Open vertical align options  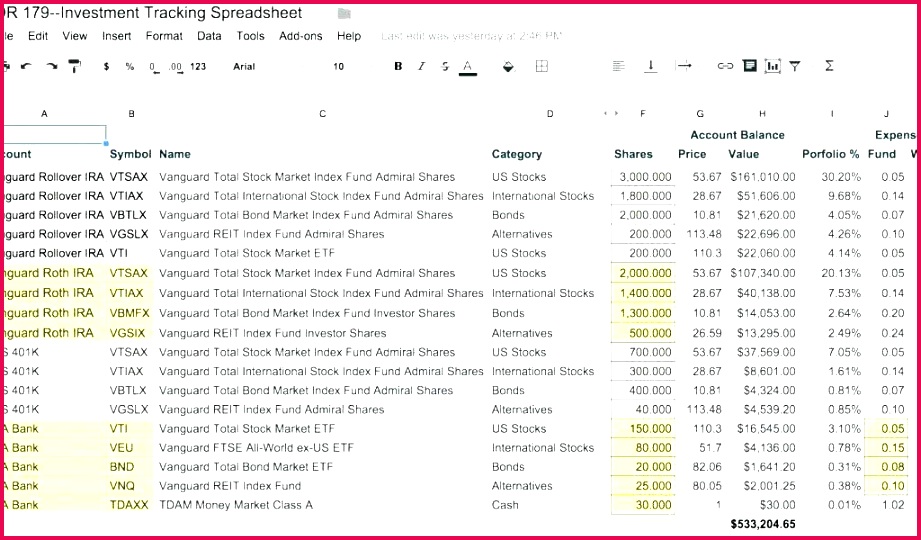[651, 66]
